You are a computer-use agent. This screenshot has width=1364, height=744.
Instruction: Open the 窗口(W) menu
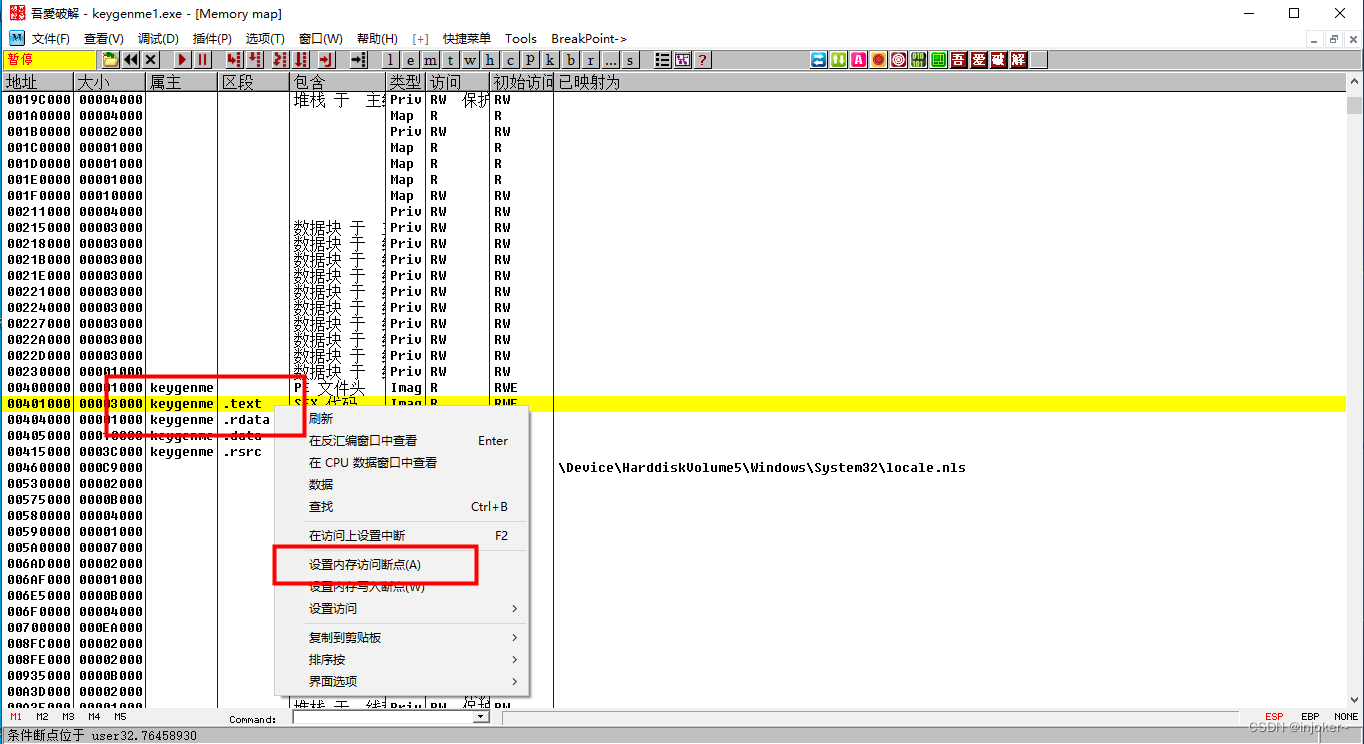pyautogui.click(x=320, y=39)
